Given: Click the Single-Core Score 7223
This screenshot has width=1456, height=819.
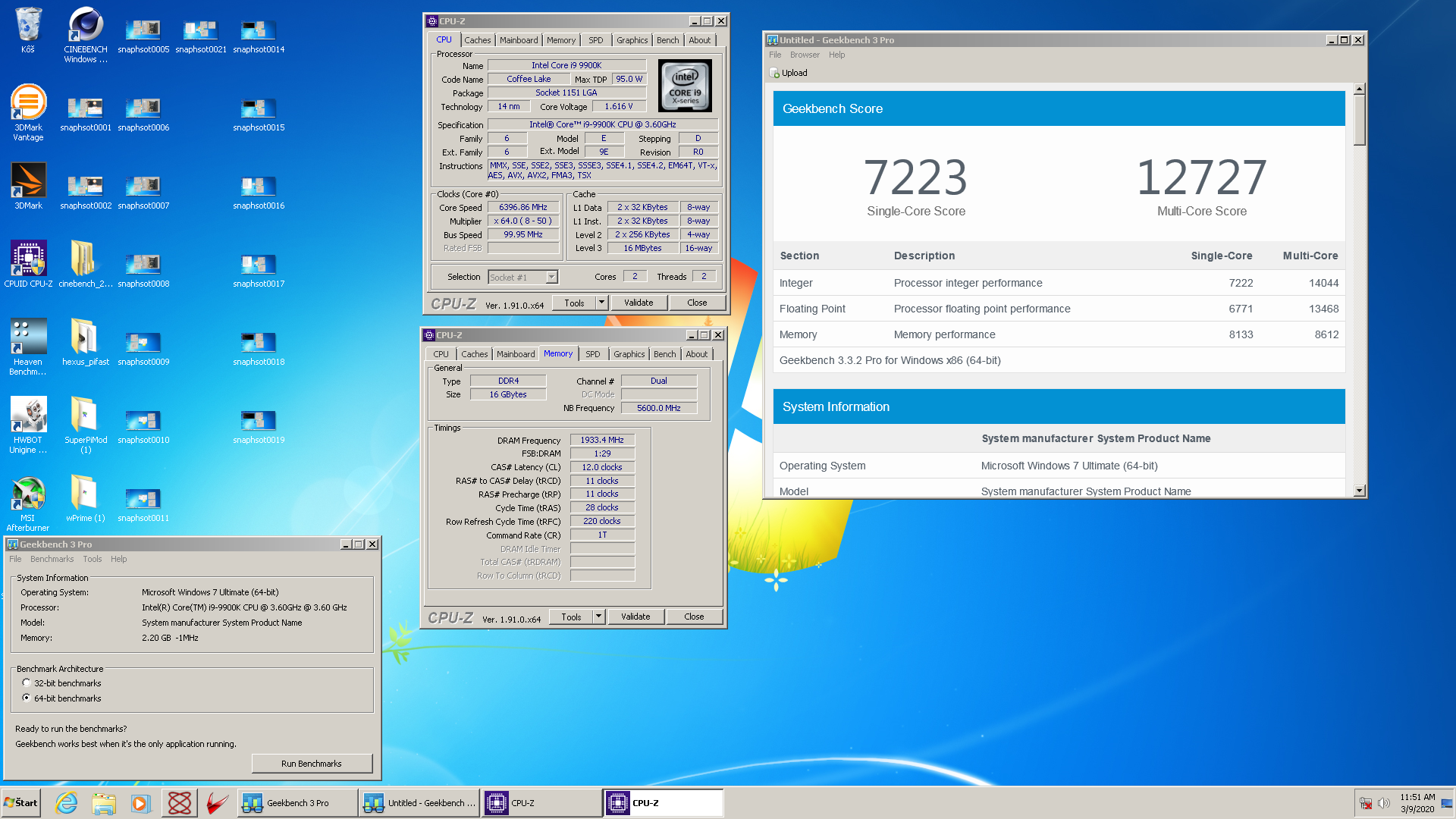Looking at the screenshot, I should point(916,177).
